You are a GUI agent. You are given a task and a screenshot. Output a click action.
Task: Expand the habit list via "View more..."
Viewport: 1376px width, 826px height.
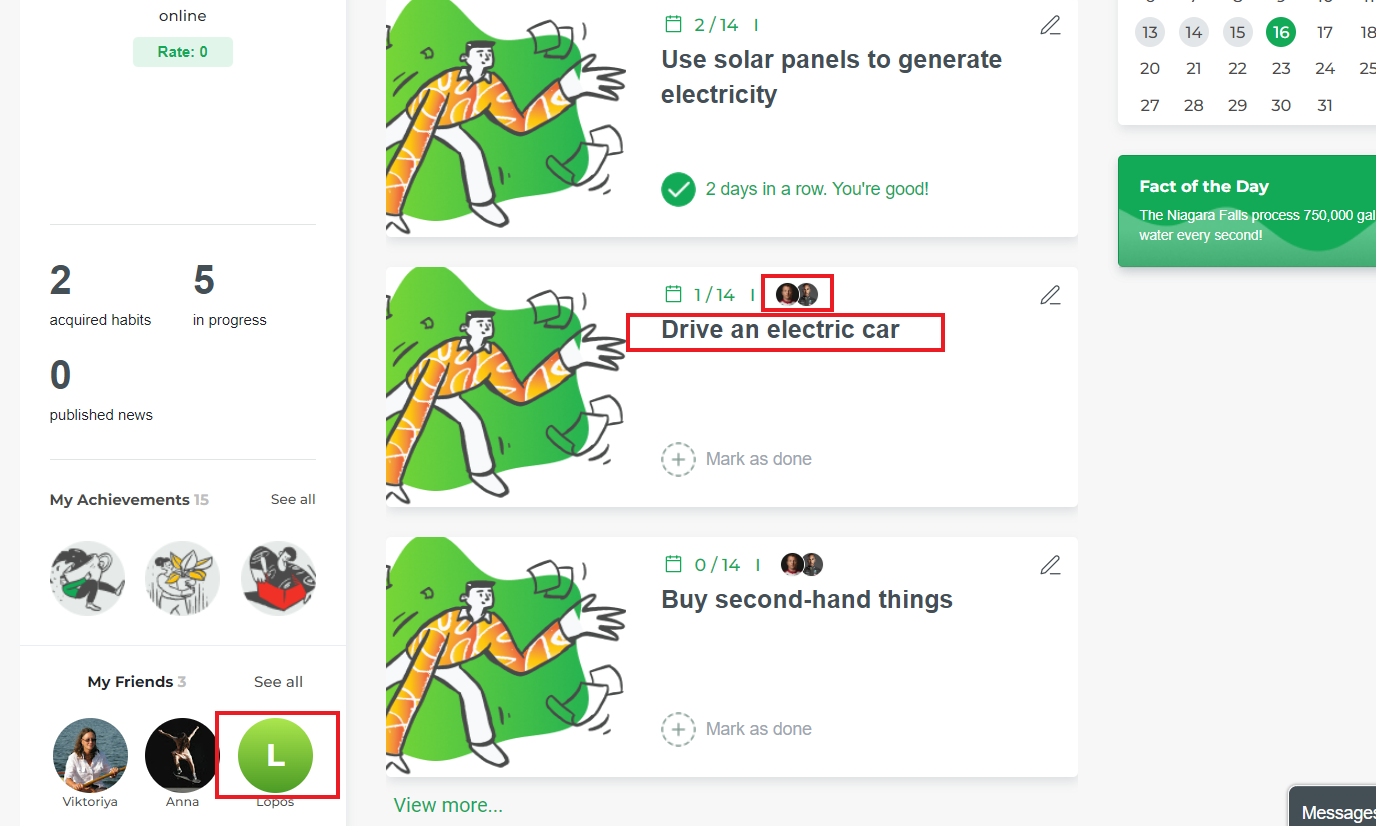(x=447, y=804)
